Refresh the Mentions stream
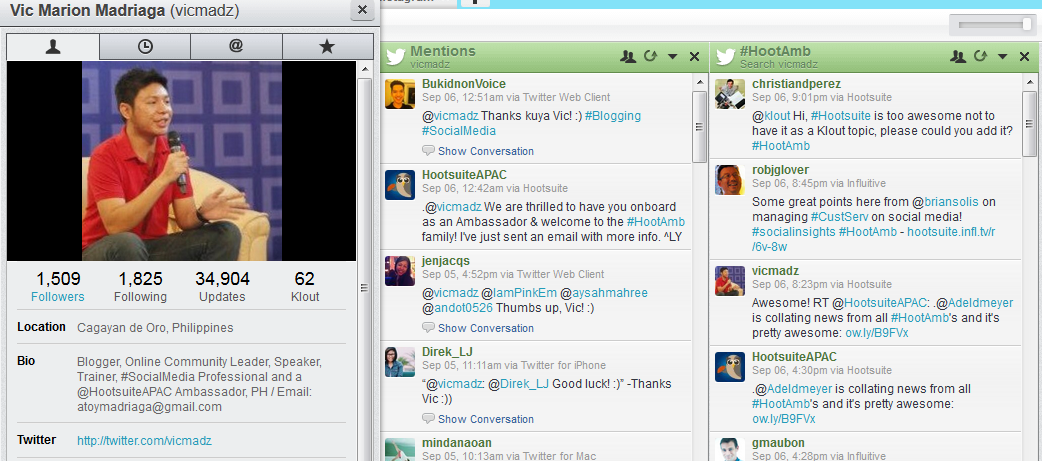This screenshot has width=1042, height=461. 650,57
